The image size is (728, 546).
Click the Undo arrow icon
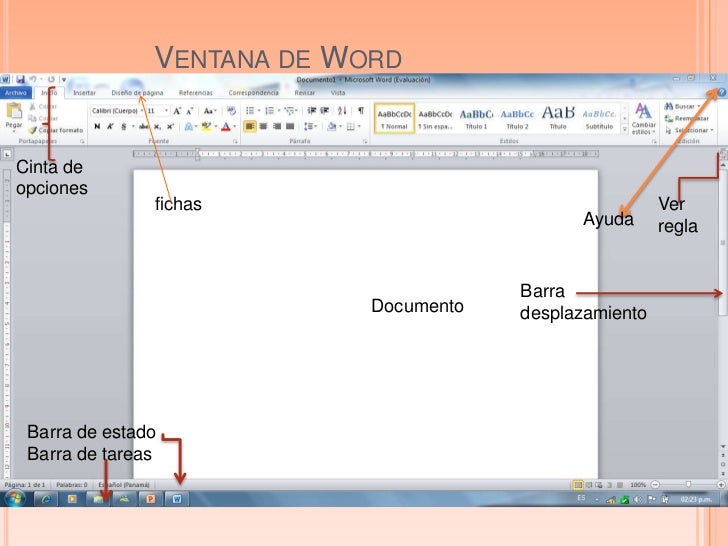(33, 79)
